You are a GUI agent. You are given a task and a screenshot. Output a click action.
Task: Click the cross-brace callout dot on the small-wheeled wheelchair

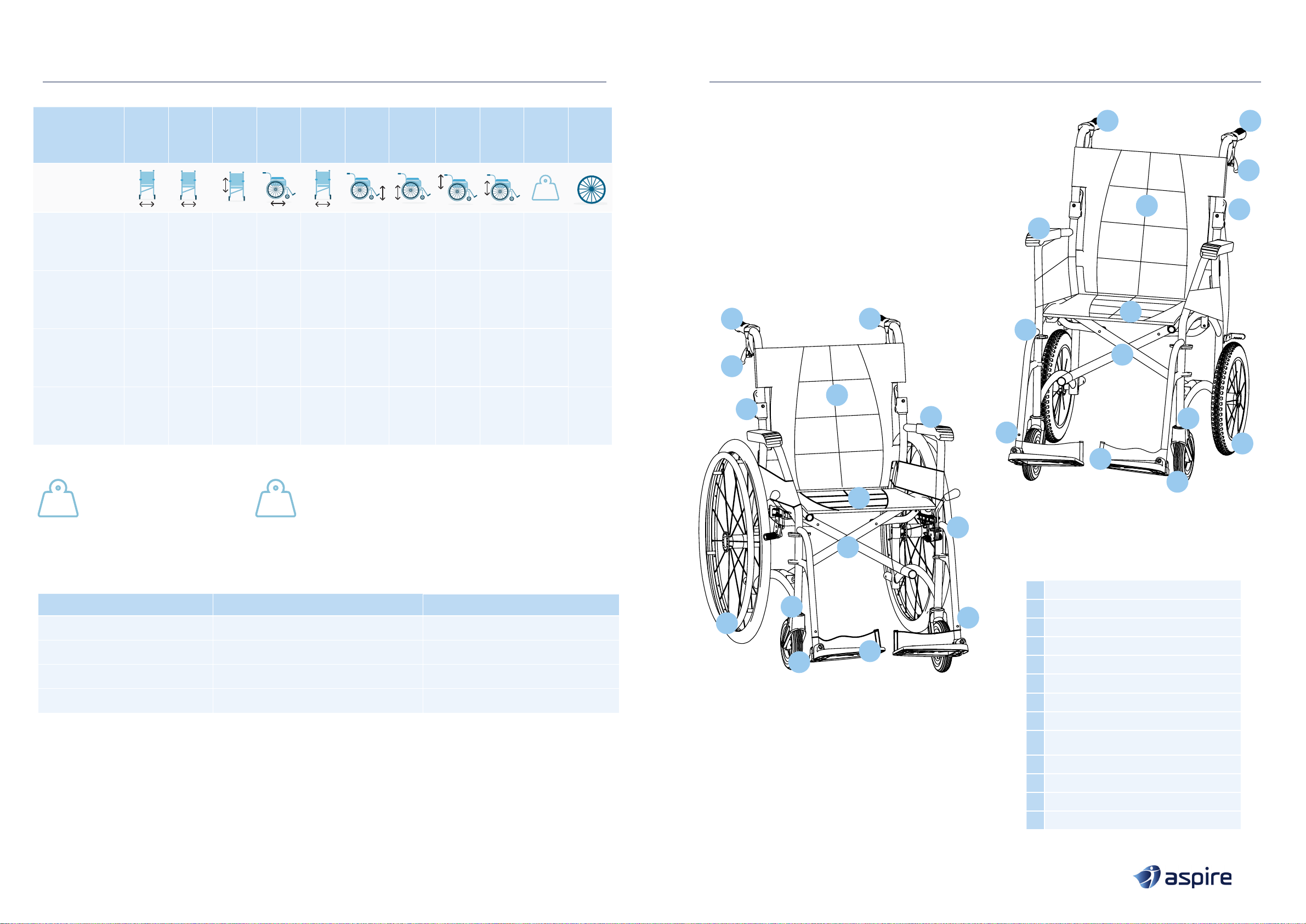tap(1122, 354)
